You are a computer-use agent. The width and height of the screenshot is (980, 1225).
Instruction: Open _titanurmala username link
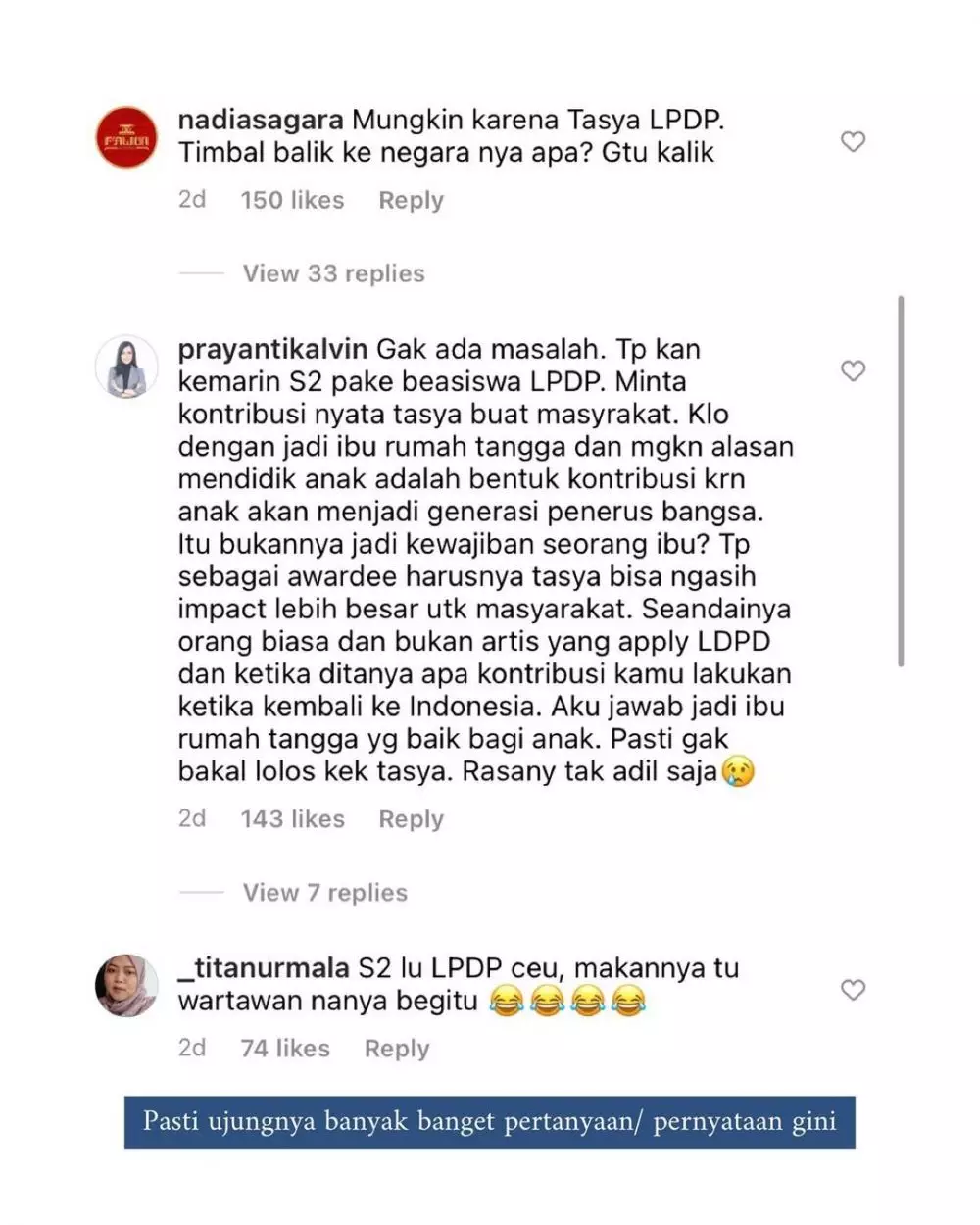coord(264,968)
